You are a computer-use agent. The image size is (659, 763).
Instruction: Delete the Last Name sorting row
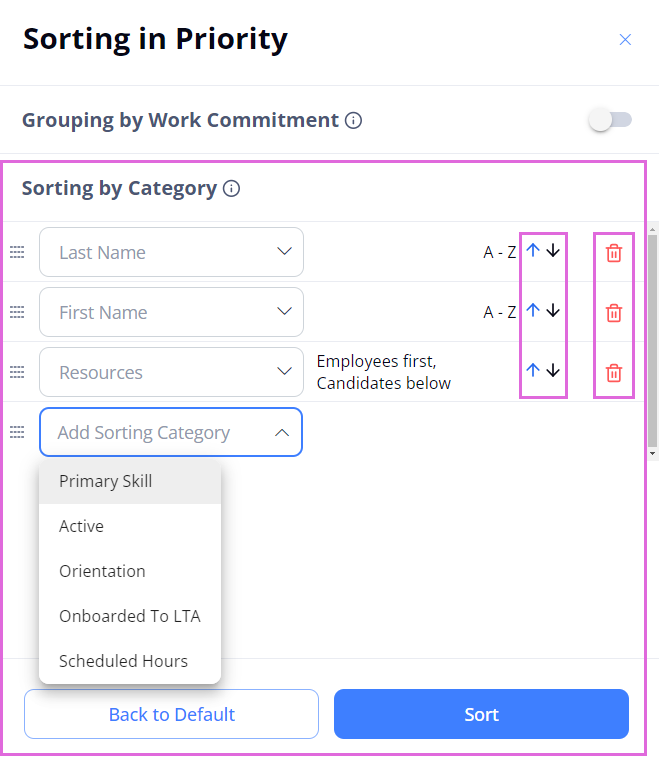point(614,253)
